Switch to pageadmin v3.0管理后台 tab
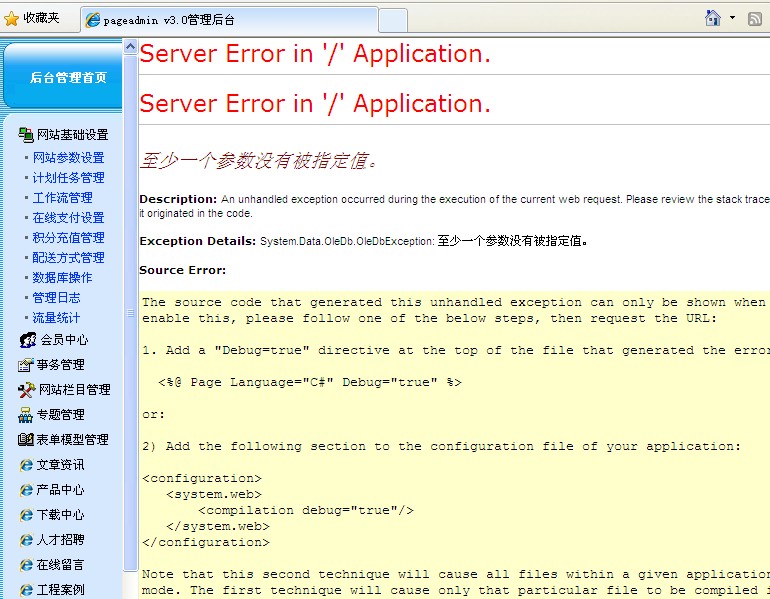Image resolution: width=770 pixels, height=599 pixels. pos(230,19)
